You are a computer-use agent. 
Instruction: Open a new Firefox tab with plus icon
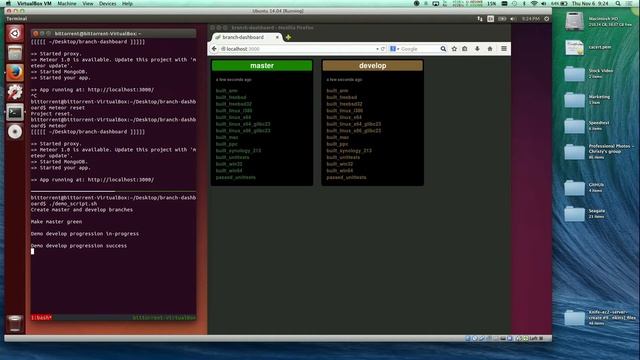coord(288,37)
